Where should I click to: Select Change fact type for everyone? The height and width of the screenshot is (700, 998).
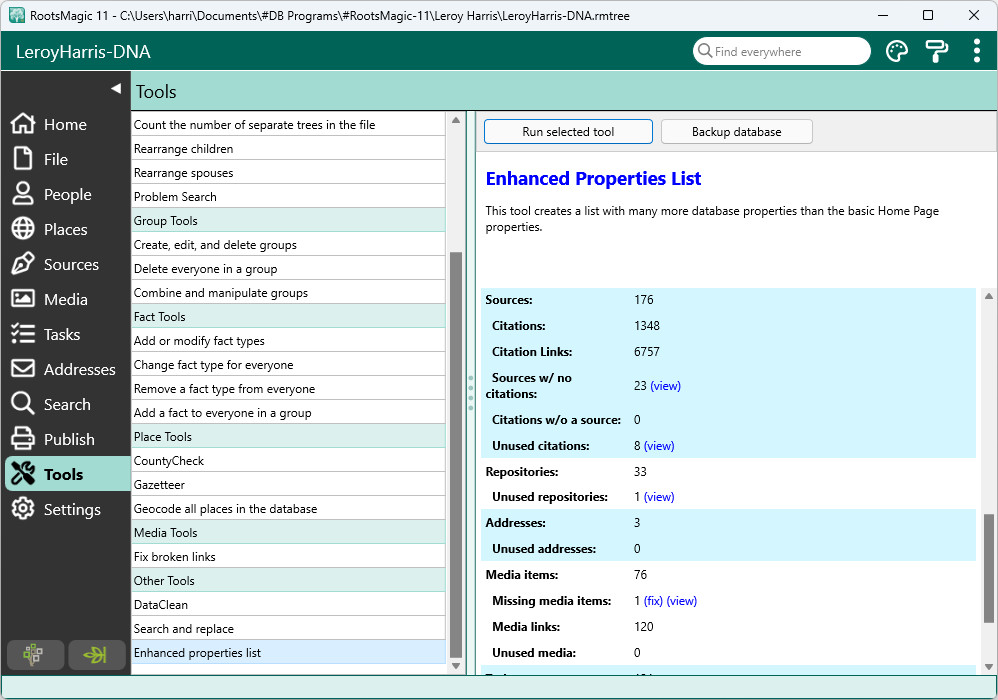288,365
